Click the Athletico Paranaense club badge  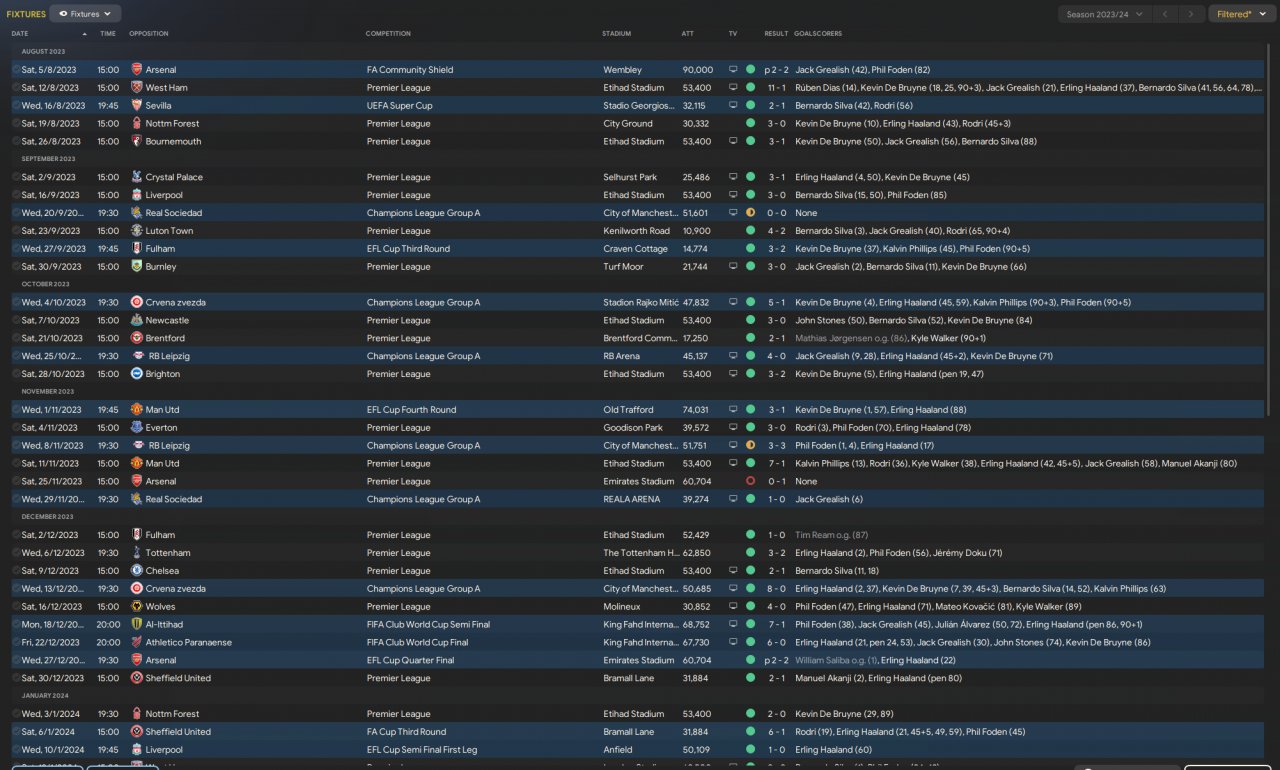coord(136,643)
